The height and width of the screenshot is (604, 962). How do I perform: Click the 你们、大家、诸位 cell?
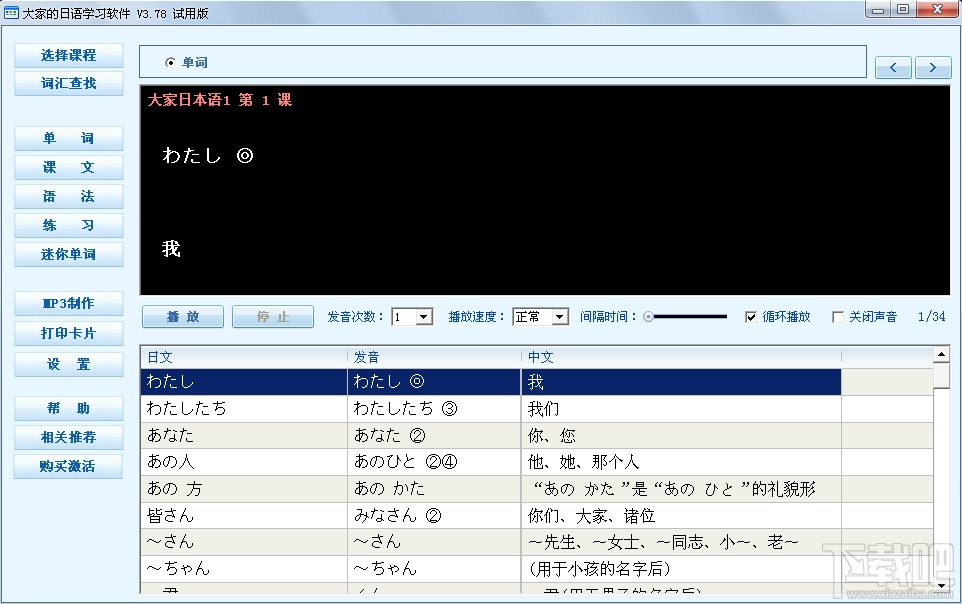pos(681,516)
